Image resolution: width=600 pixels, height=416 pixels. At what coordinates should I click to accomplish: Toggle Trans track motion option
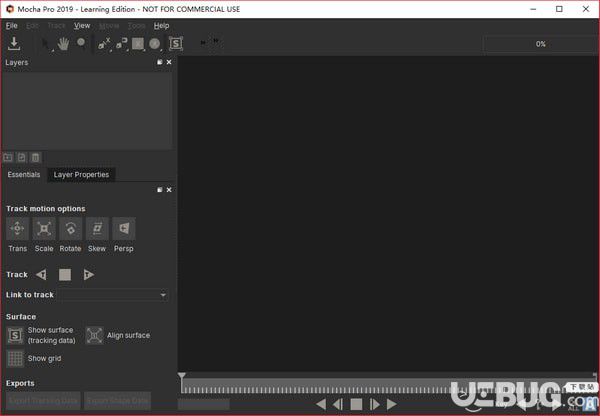pyautogui.click(x=18, y=228)
